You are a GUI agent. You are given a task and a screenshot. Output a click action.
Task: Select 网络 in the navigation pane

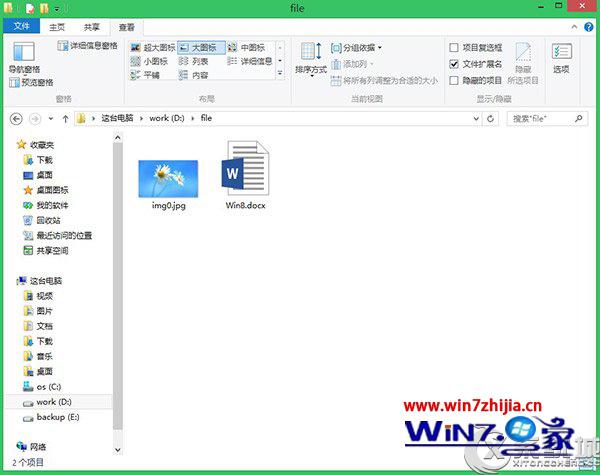[x=32, y=447]
